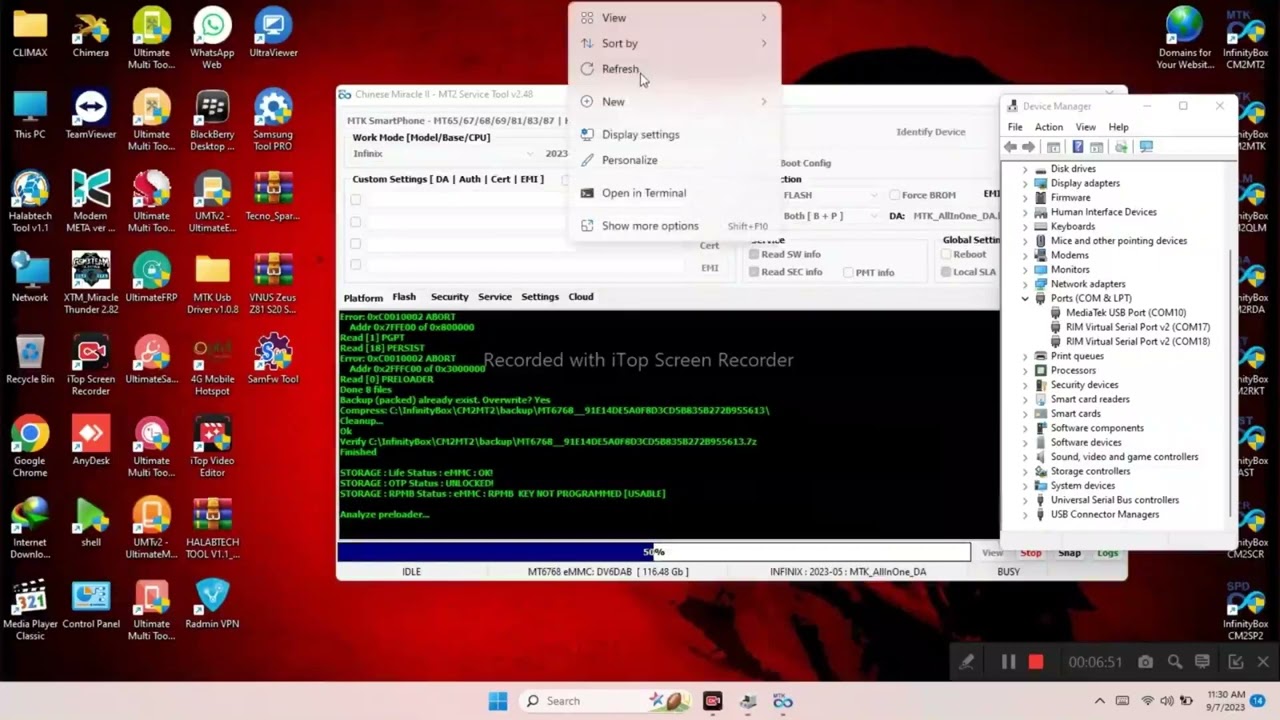Expand Network adapters node
This screenshot has height=720, width=1280.
pyautogui.click(x=1025, y=284)
